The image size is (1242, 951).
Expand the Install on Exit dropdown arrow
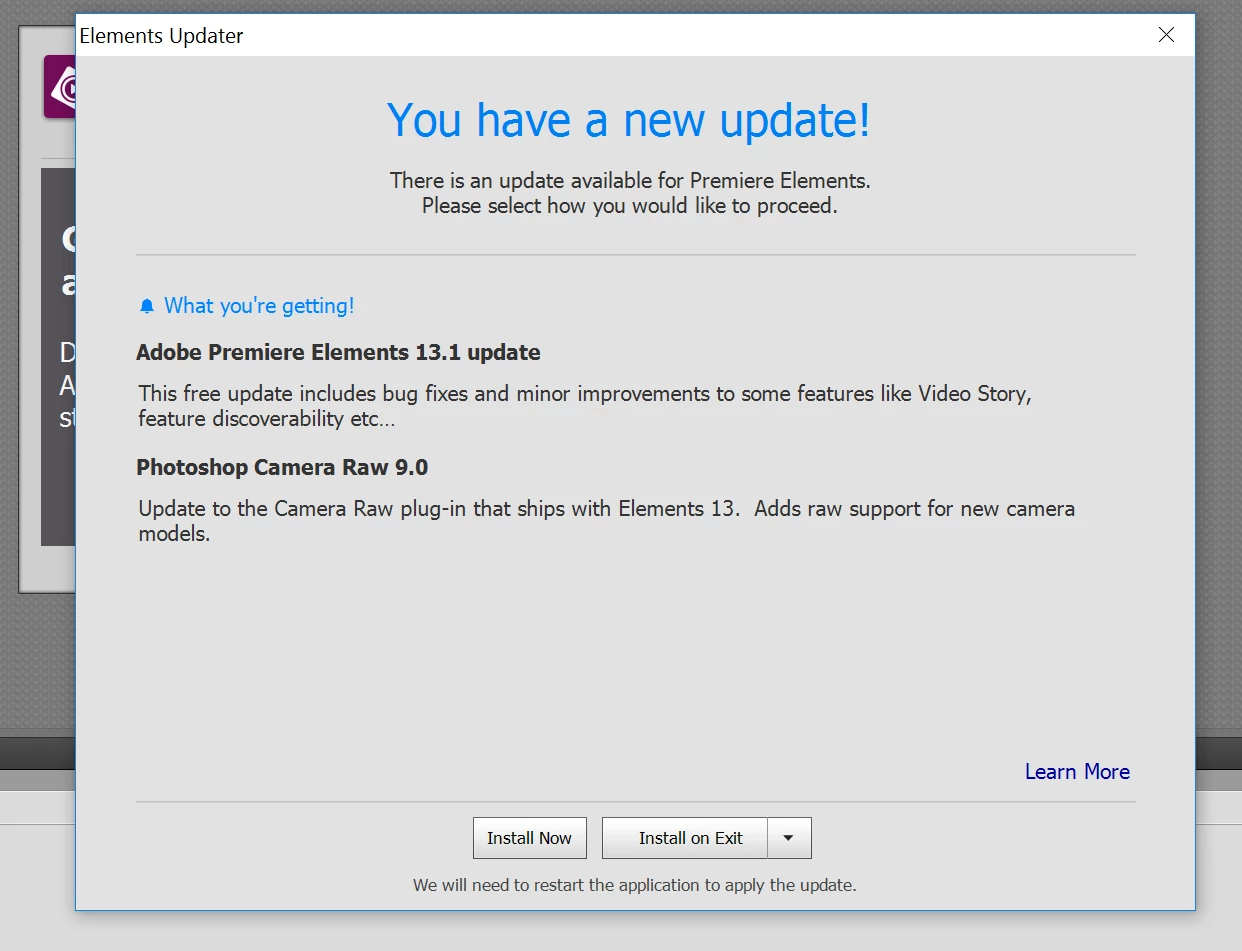pyautogui.click(x=789, y=838)
